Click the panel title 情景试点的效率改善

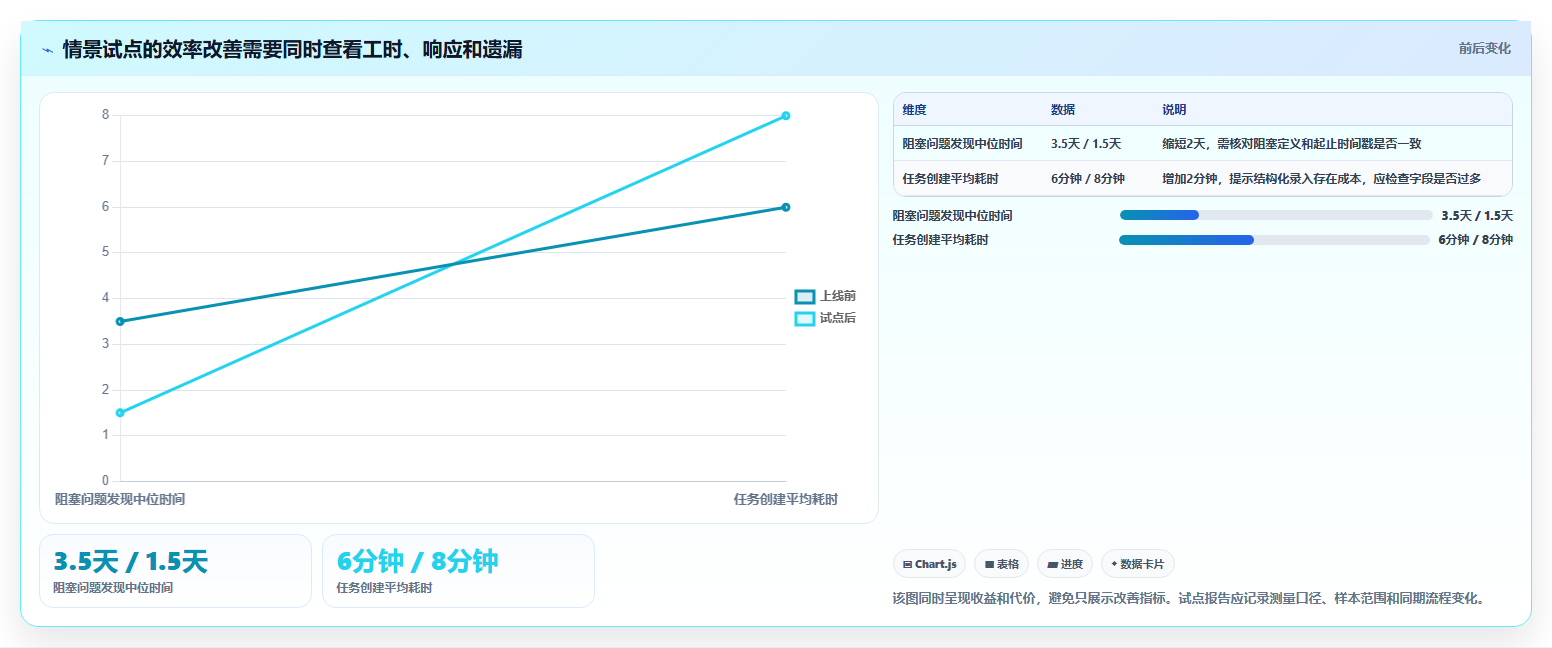[292, 50]
